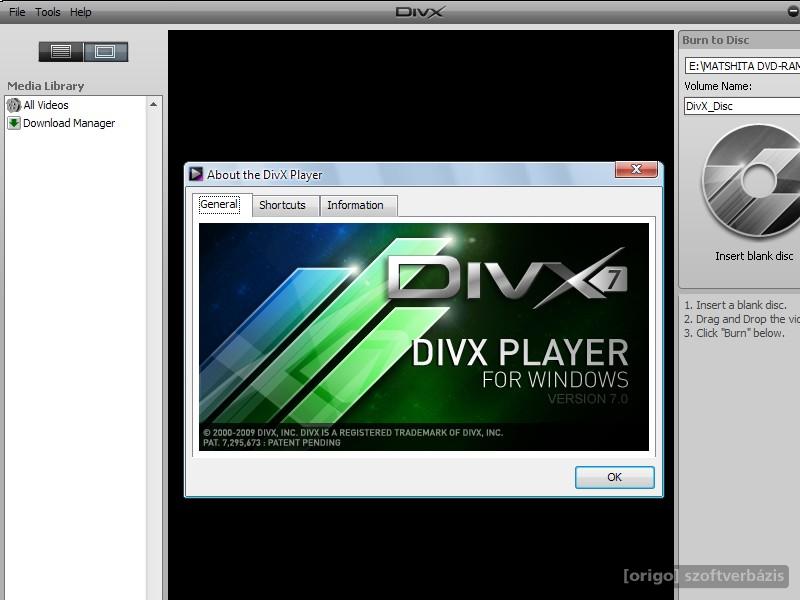800x600 pixels.
Task: Click the 'Burn to Disc' panel heading
Action: click(716, 40)
